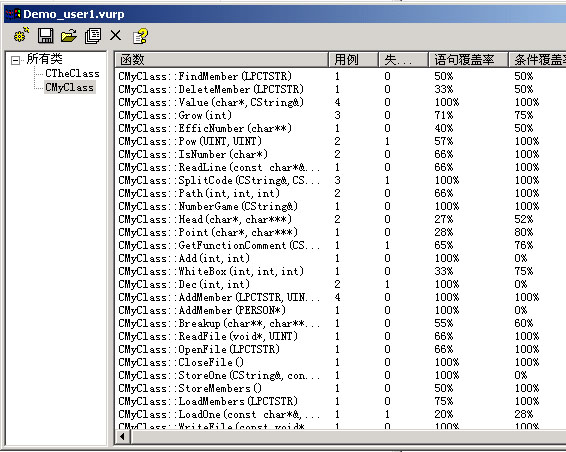566x452 pixels.
Task: Select the CMyClass::CloseFile() function row
Action: 340,362
